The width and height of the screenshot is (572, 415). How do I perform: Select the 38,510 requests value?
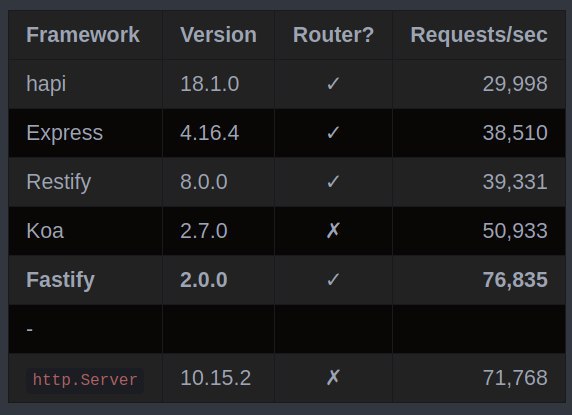coord(515,133)
